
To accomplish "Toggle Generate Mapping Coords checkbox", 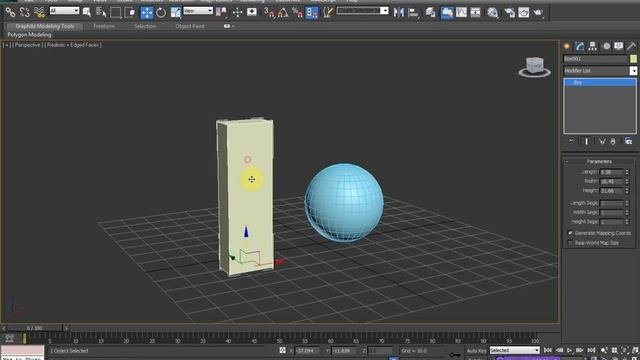I will click(571, 233).
